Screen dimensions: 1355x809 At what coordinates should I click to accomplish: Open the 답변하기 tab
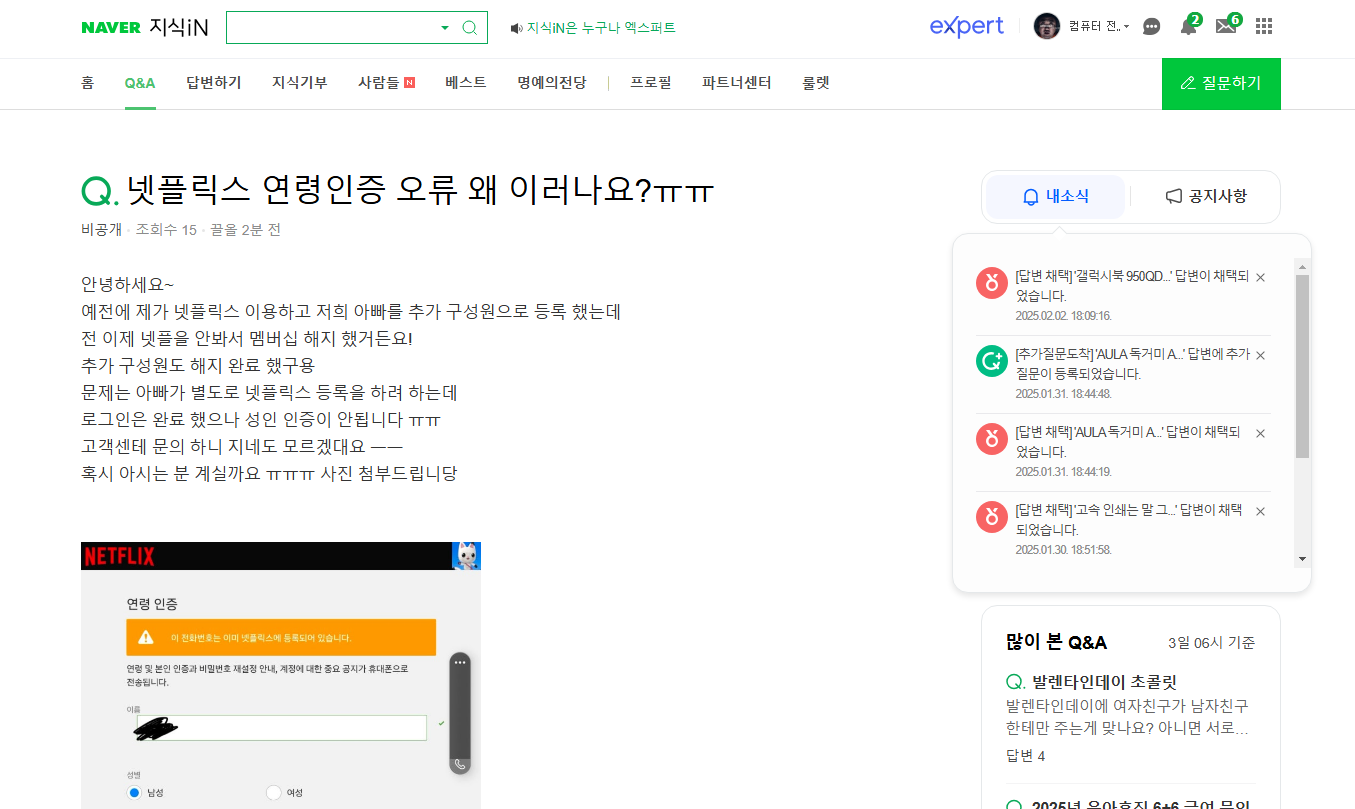(x=214, y=83)
